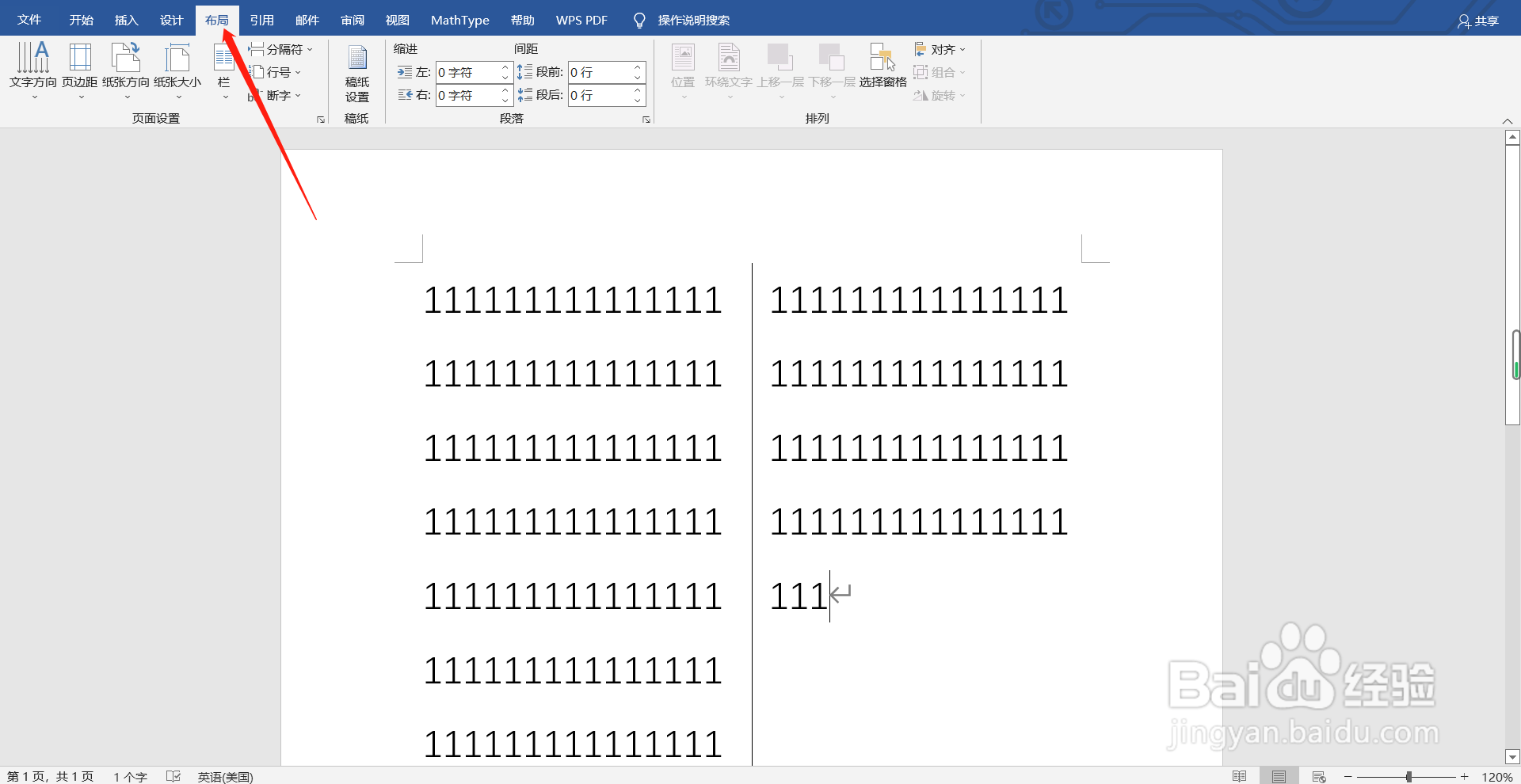1521x784 pixels.
Task: Click the Share (共享) button
Action: click(1478, 21)
